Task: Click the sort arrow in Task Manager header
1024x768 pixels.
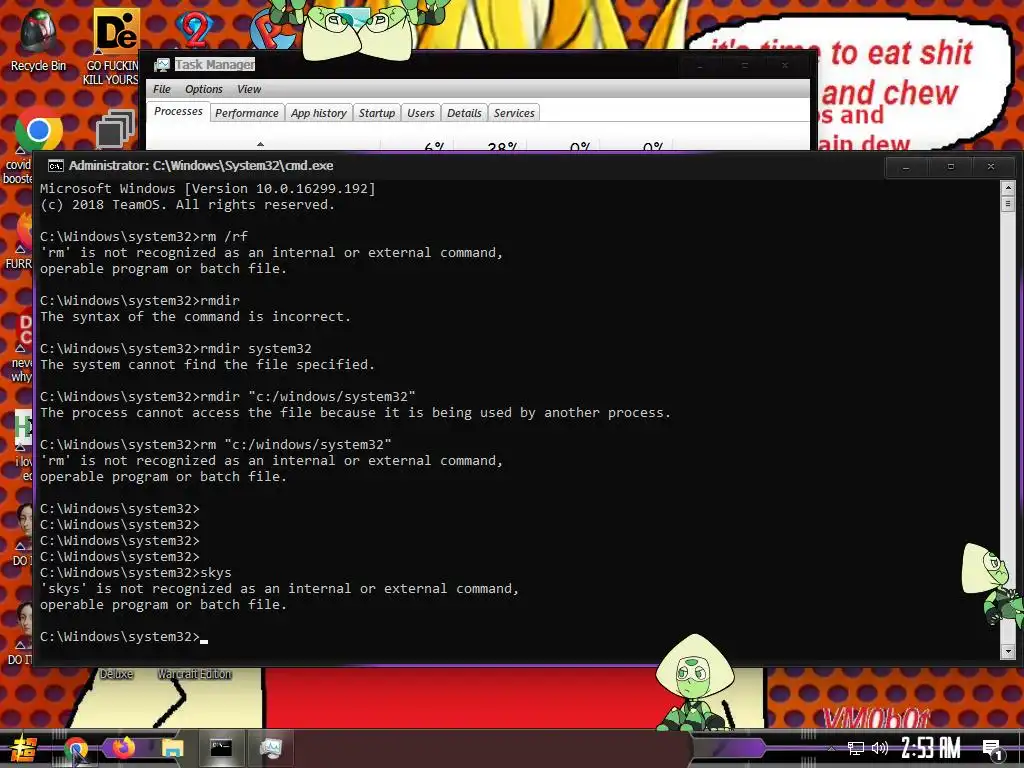Action: click(x=261, y=144)
